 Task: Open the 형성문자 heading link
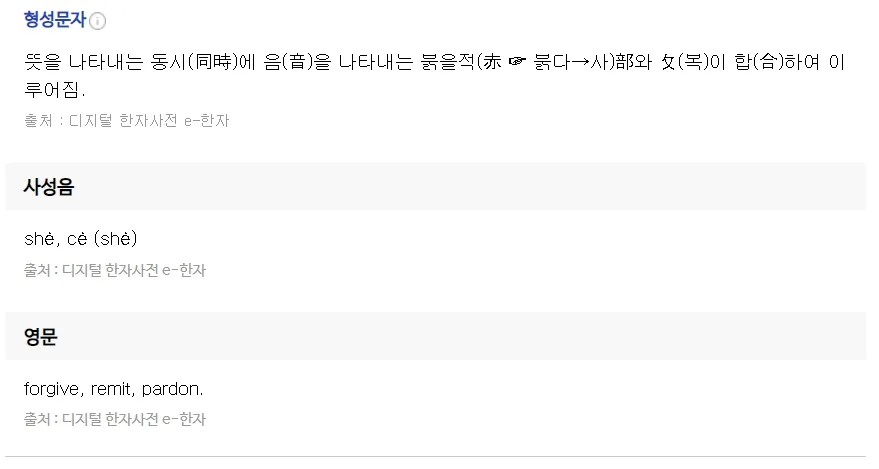[x=54, y=20]
